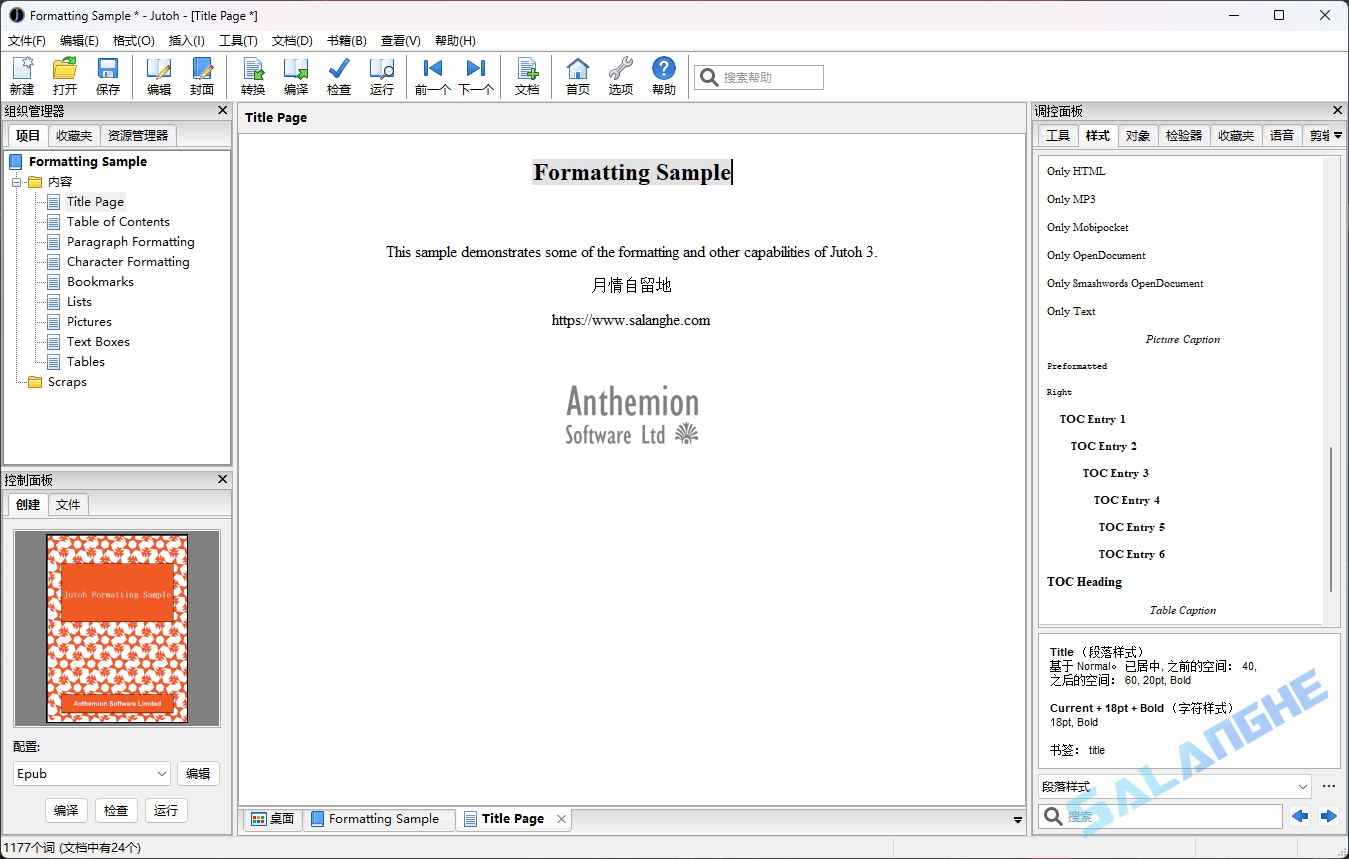Run document conversion with 转换 icon
The height and width of the screenshot is (859, 1349).
253,76
